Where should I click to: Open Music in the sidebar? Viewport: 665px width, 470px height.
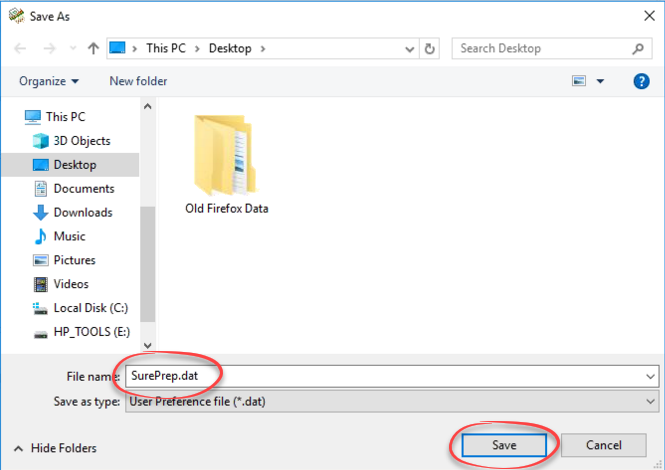click(69, 236)
